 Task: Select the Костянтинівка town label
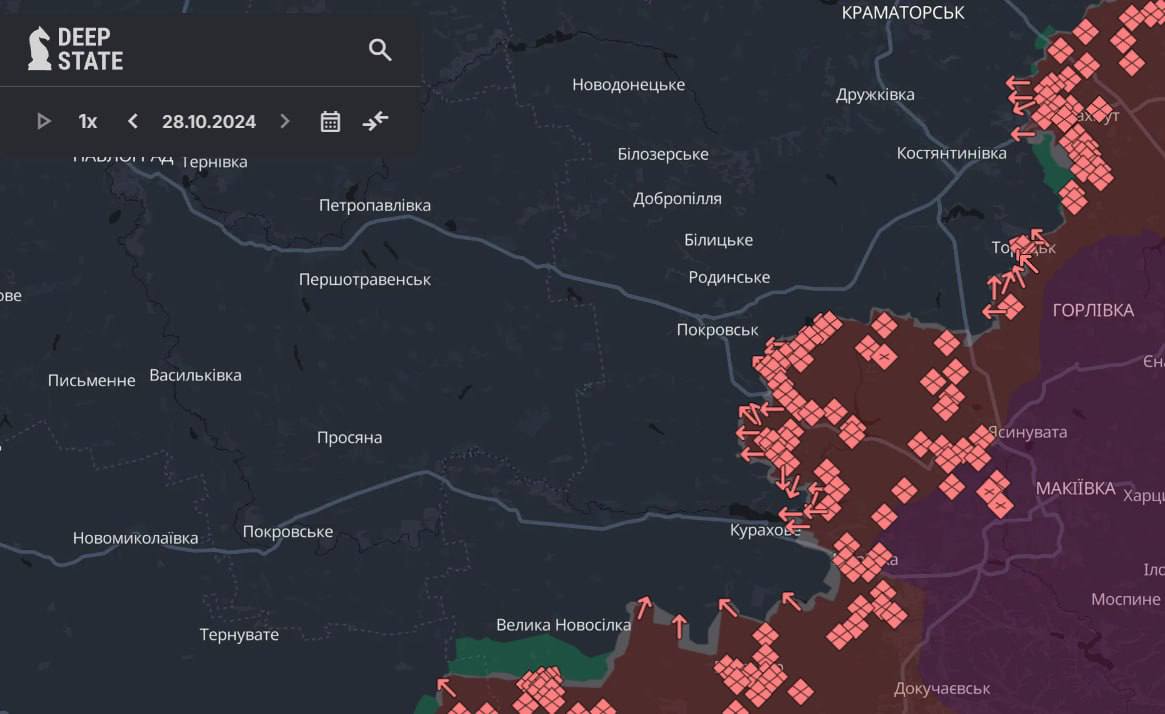951,153
